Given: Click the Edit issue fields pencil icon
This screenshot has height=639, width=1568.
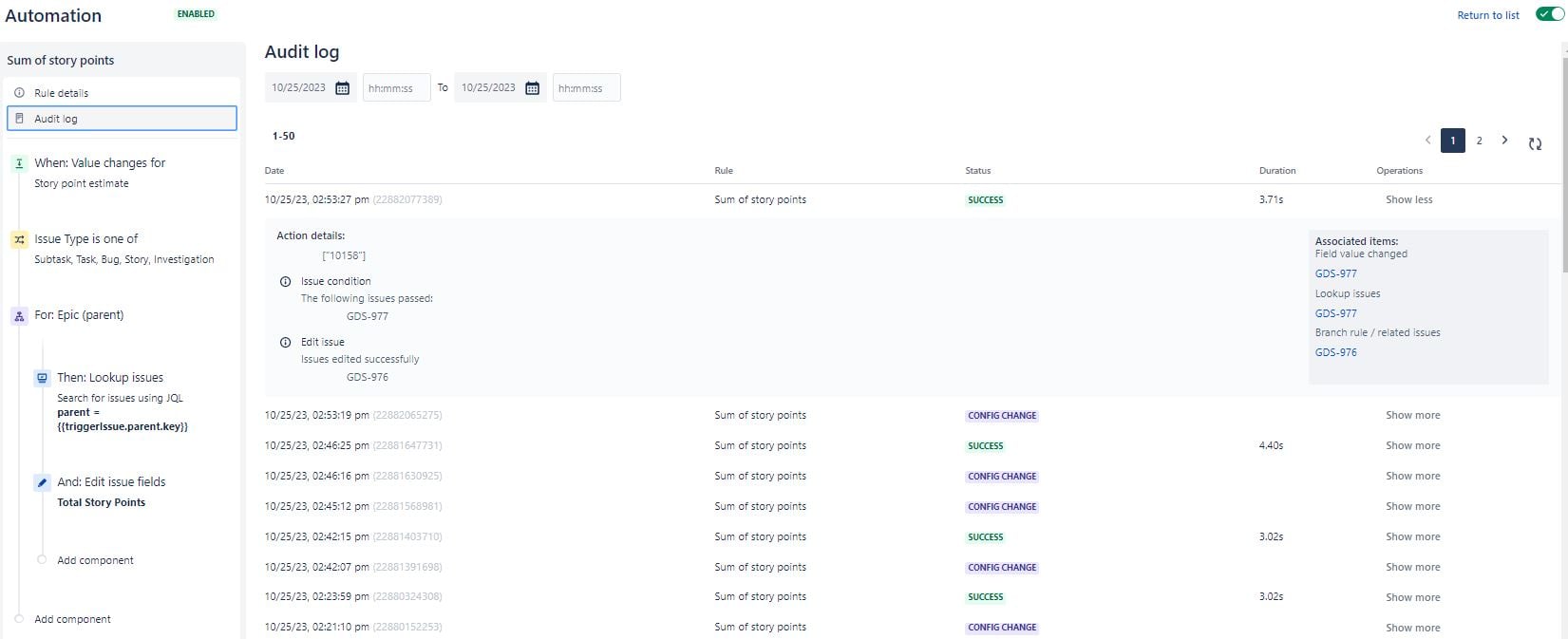Looking at the screenshot, I should pos(42,482).
